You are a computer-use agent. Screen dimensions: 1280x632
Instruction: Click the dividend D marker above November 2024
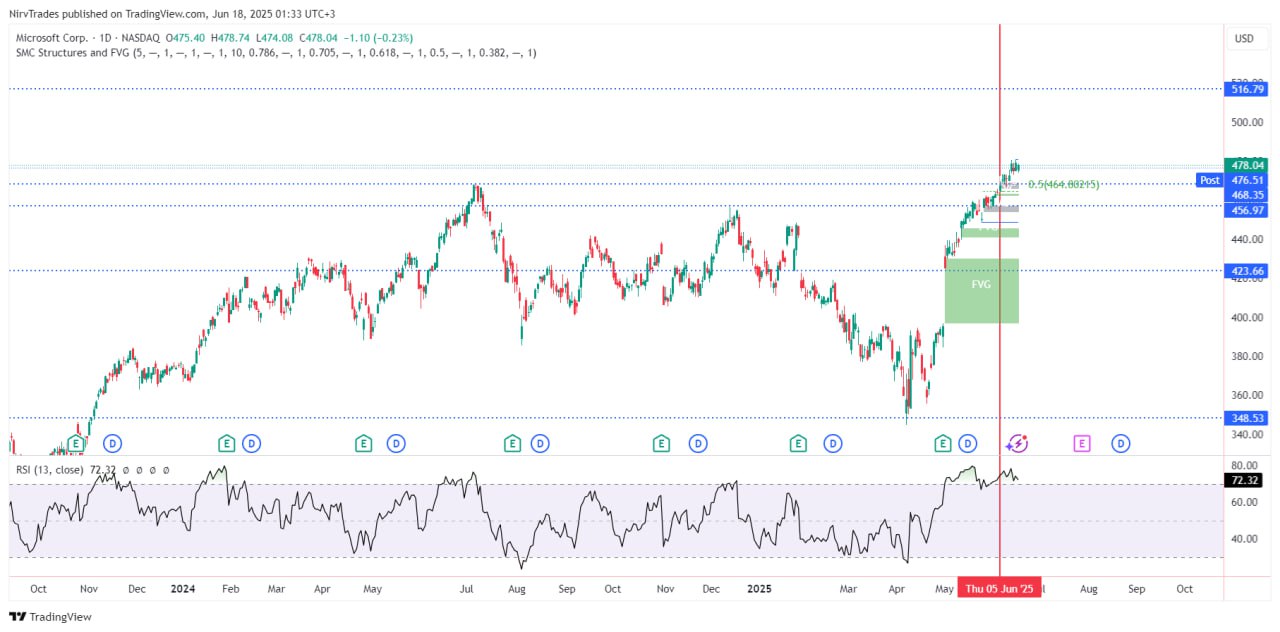click(x=697, y=443)
